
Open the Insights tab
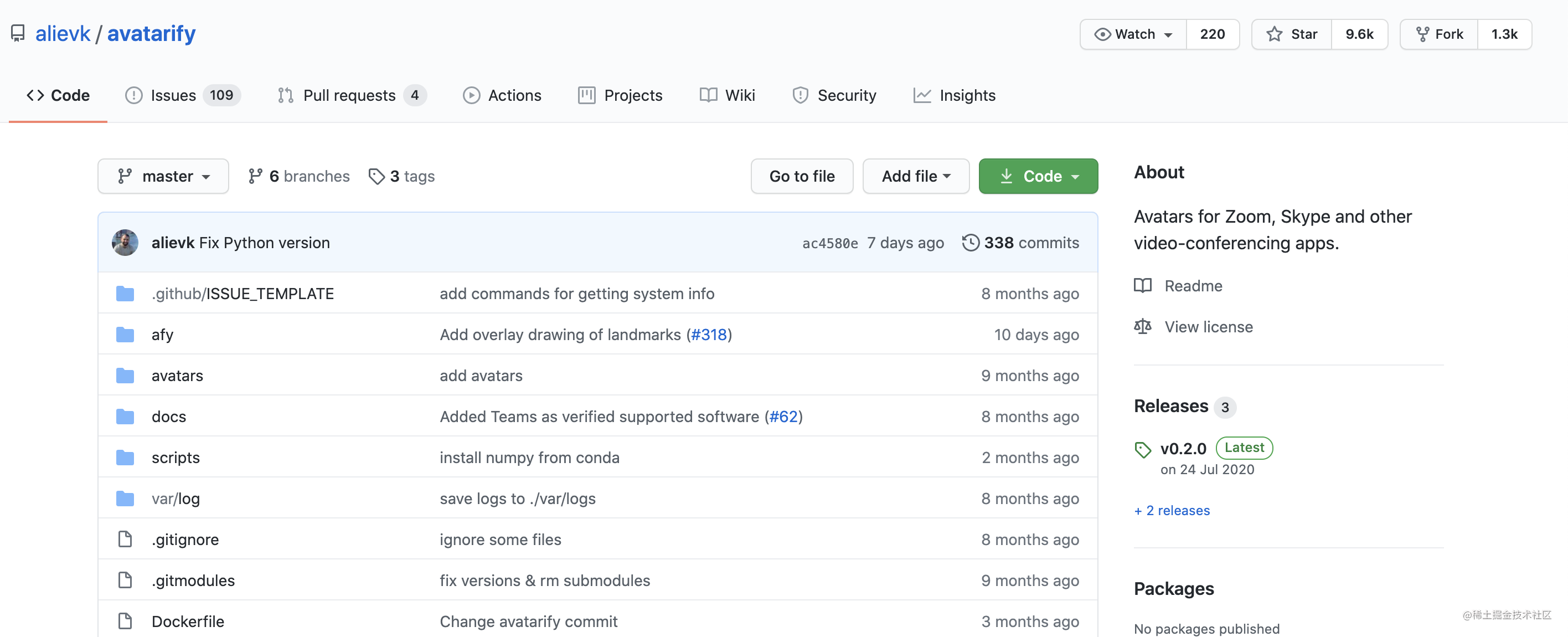click(x=954, y=96)
